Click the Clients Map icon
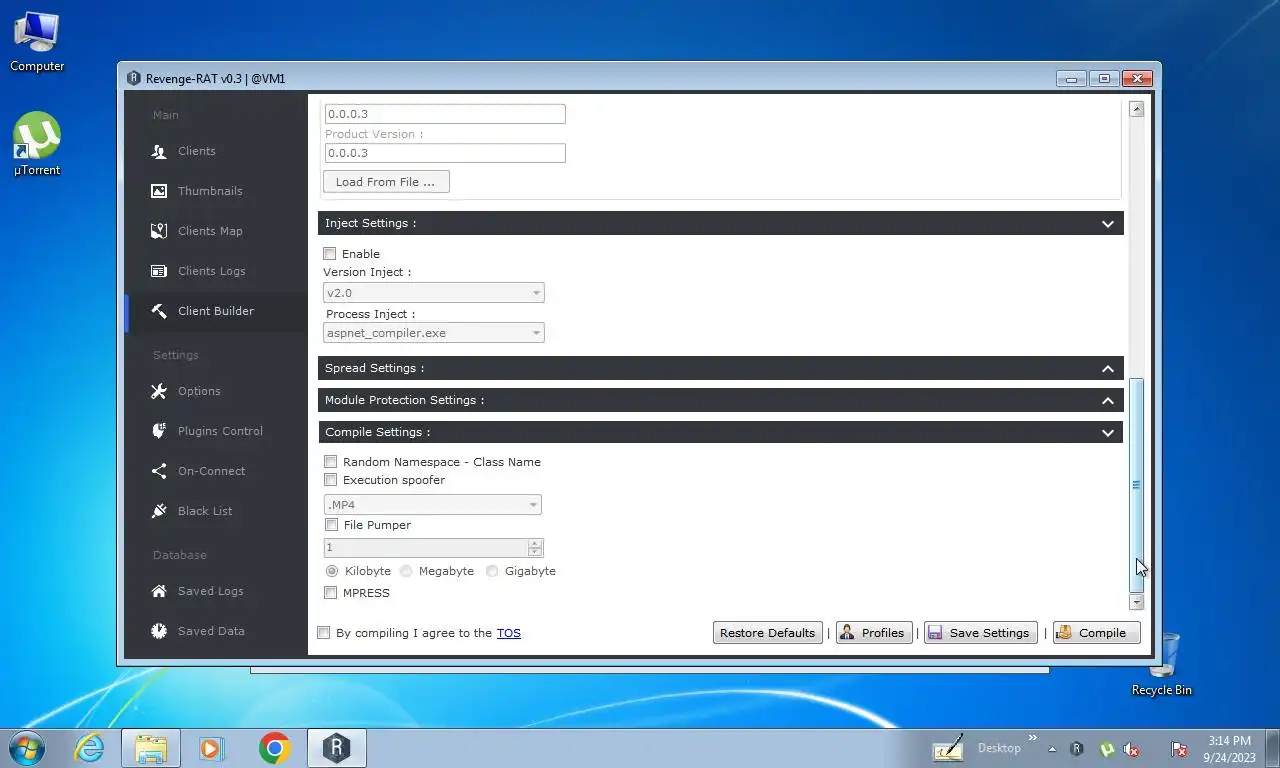This screenshot has width=1280, height=768. (x=159, y=231)
